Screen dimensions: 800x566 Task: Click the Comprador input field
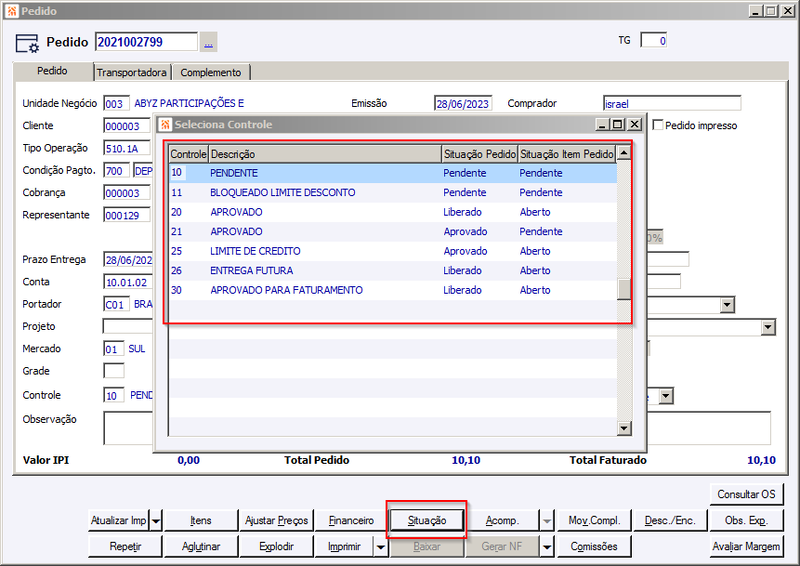[x=671, y=104]
